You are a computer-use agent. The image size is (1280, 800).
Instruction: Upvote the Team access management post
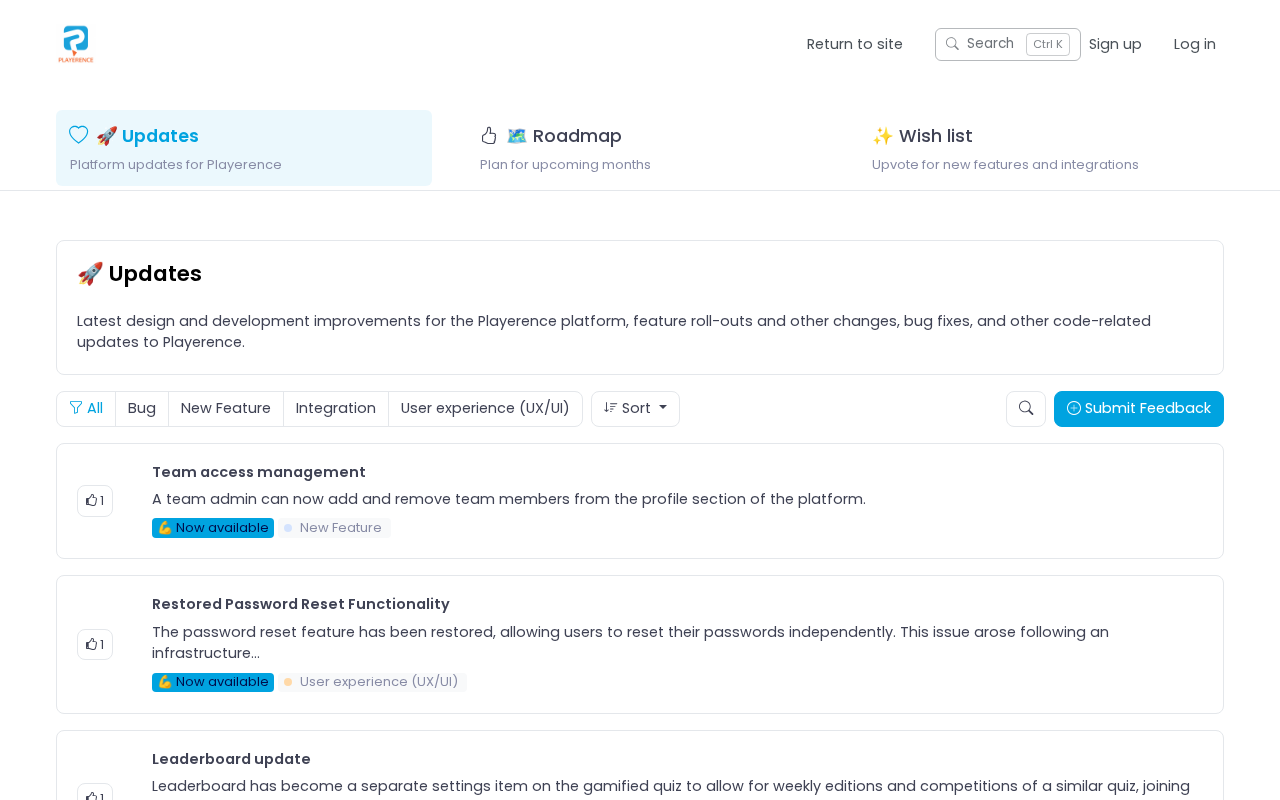tap(95, 501)
